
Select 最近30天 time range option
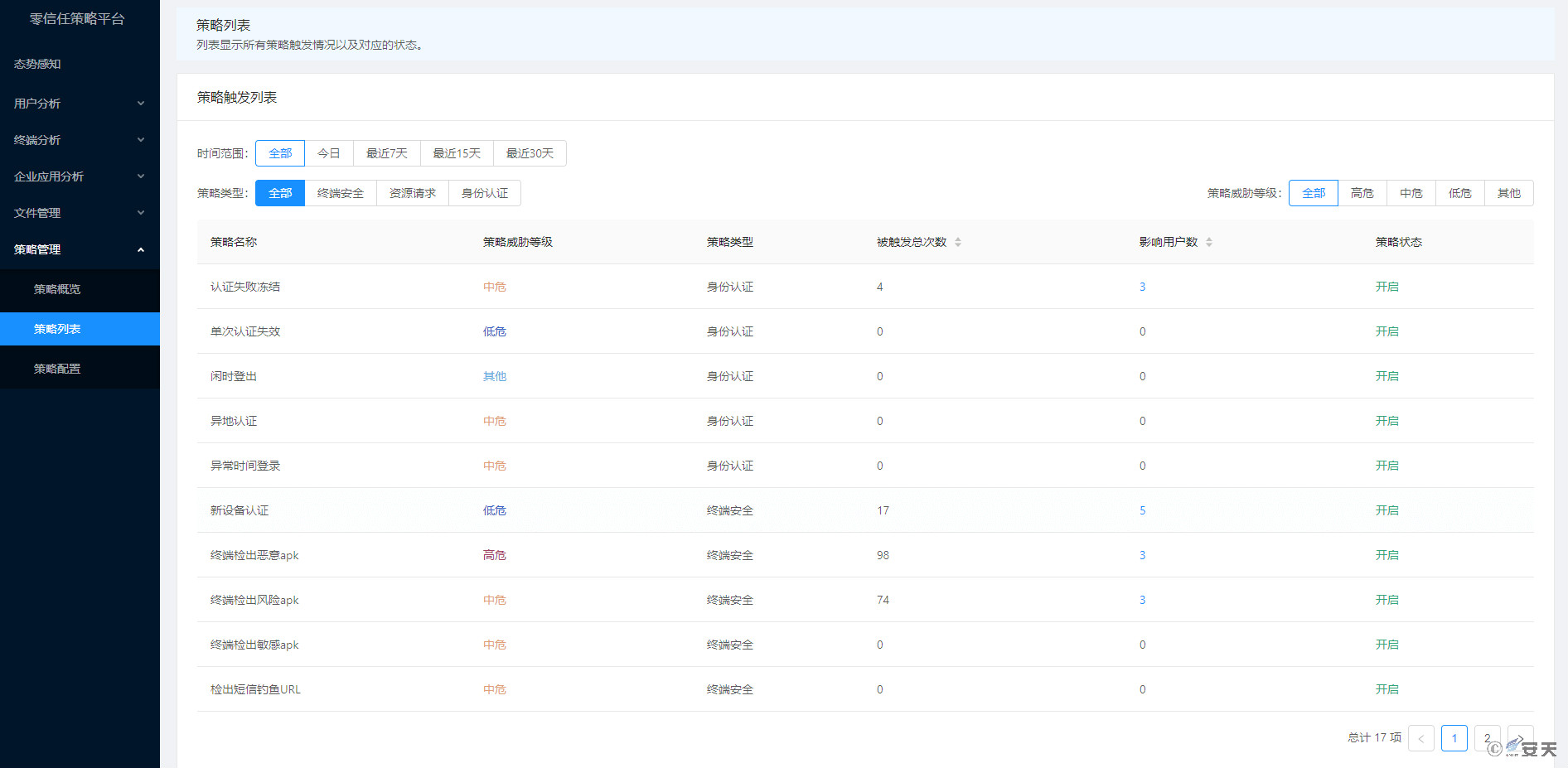(x=530, y=153)
